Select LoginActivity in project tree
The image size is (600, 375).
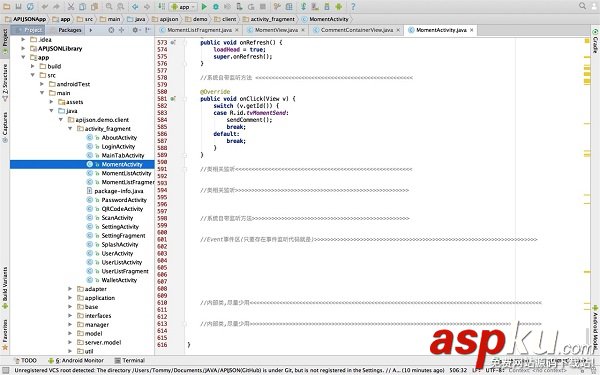pos(118,147)
